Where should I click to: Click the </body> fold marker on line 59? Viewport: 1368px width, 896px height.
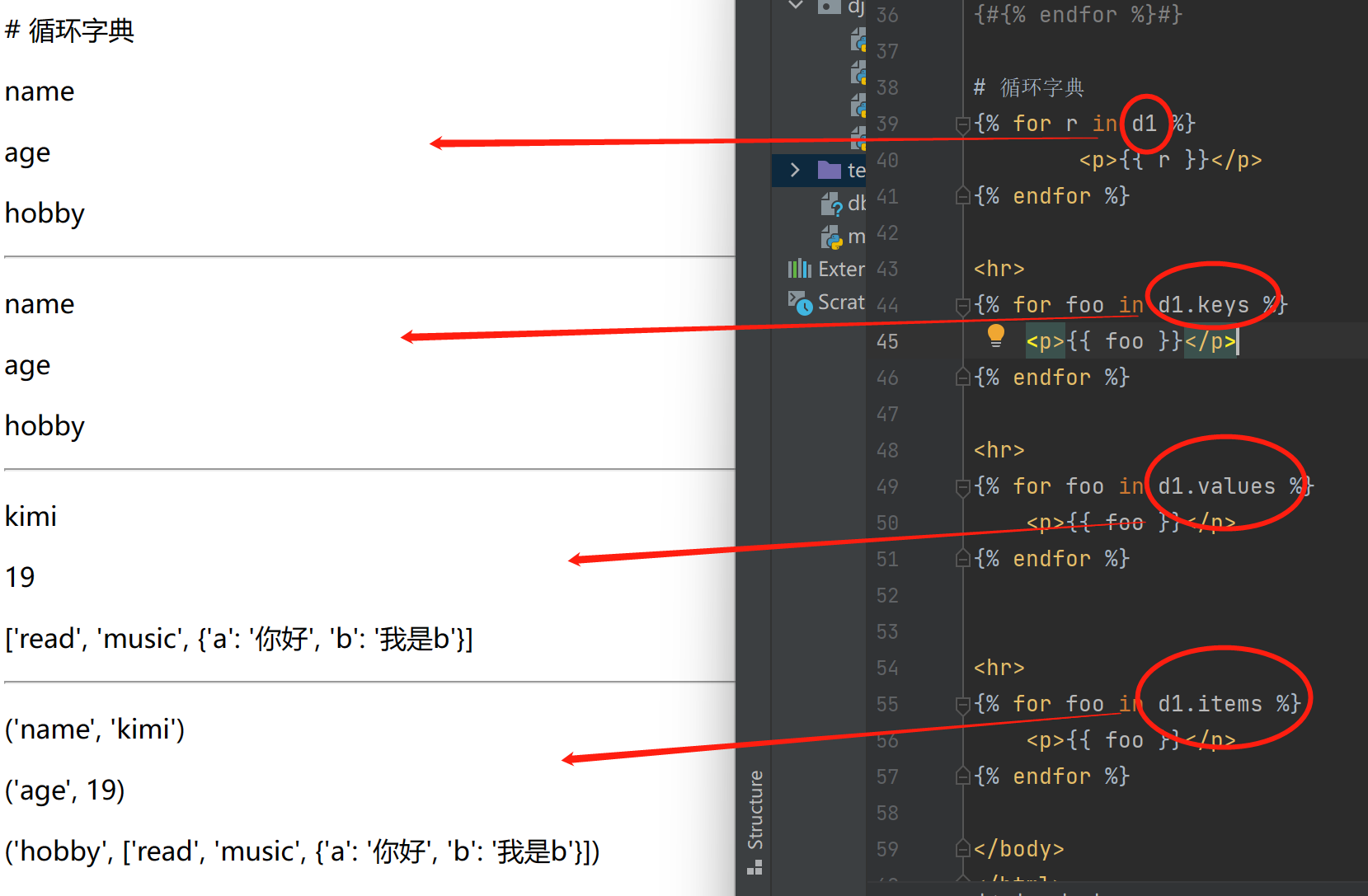coord(962,849)
